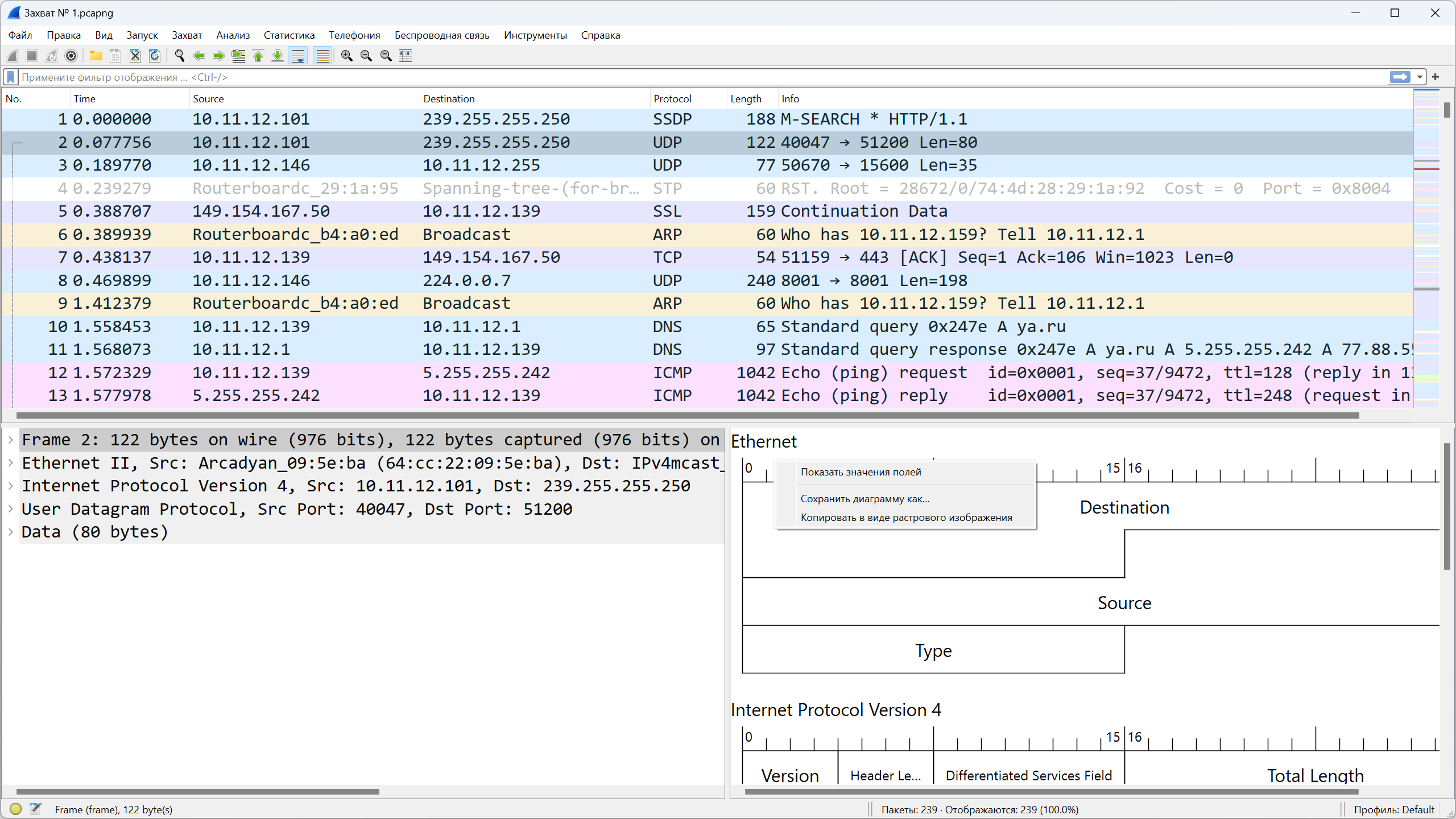
Task: Sort by Info column header
Action: (x=1095, y=98)
